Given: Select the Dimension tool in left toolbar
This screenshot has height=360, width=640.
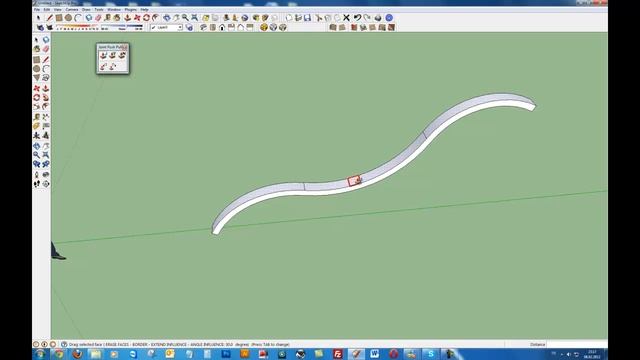Looking at the screenshot, I should click(46, 117).
